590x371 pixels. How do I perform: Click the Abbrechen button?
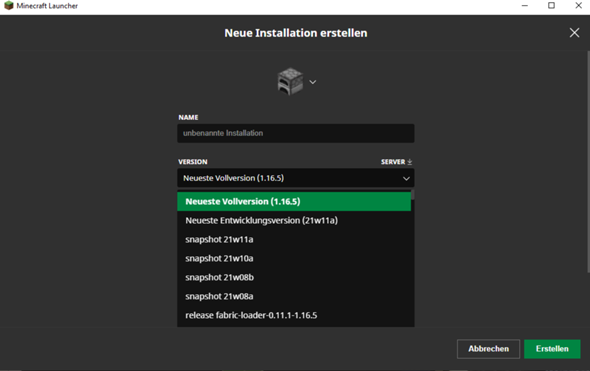488,349
